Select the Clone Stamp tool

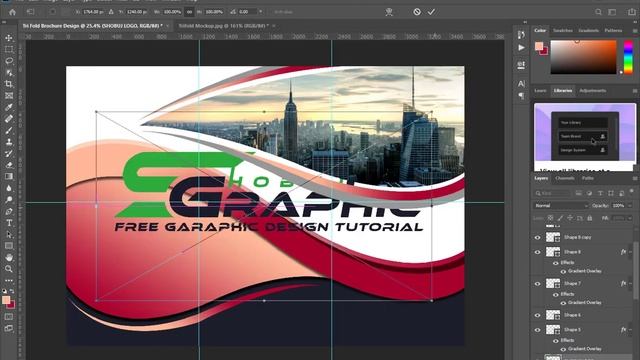point(9,142)
